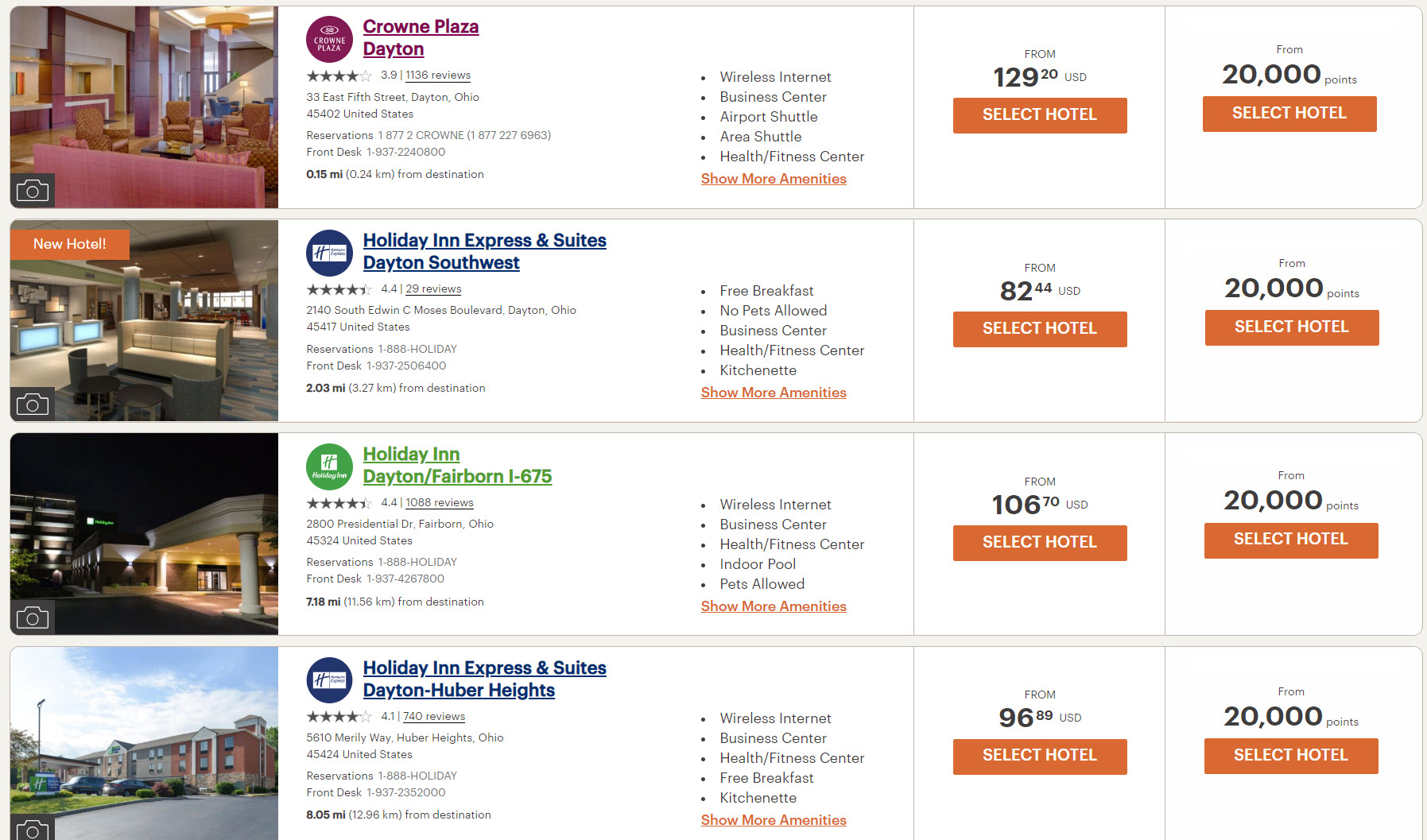Open camera icon on Huber Heights hotel photo
Image resolution: width=1427 pixels, height=840 pixels.
[x=33, y=828]
